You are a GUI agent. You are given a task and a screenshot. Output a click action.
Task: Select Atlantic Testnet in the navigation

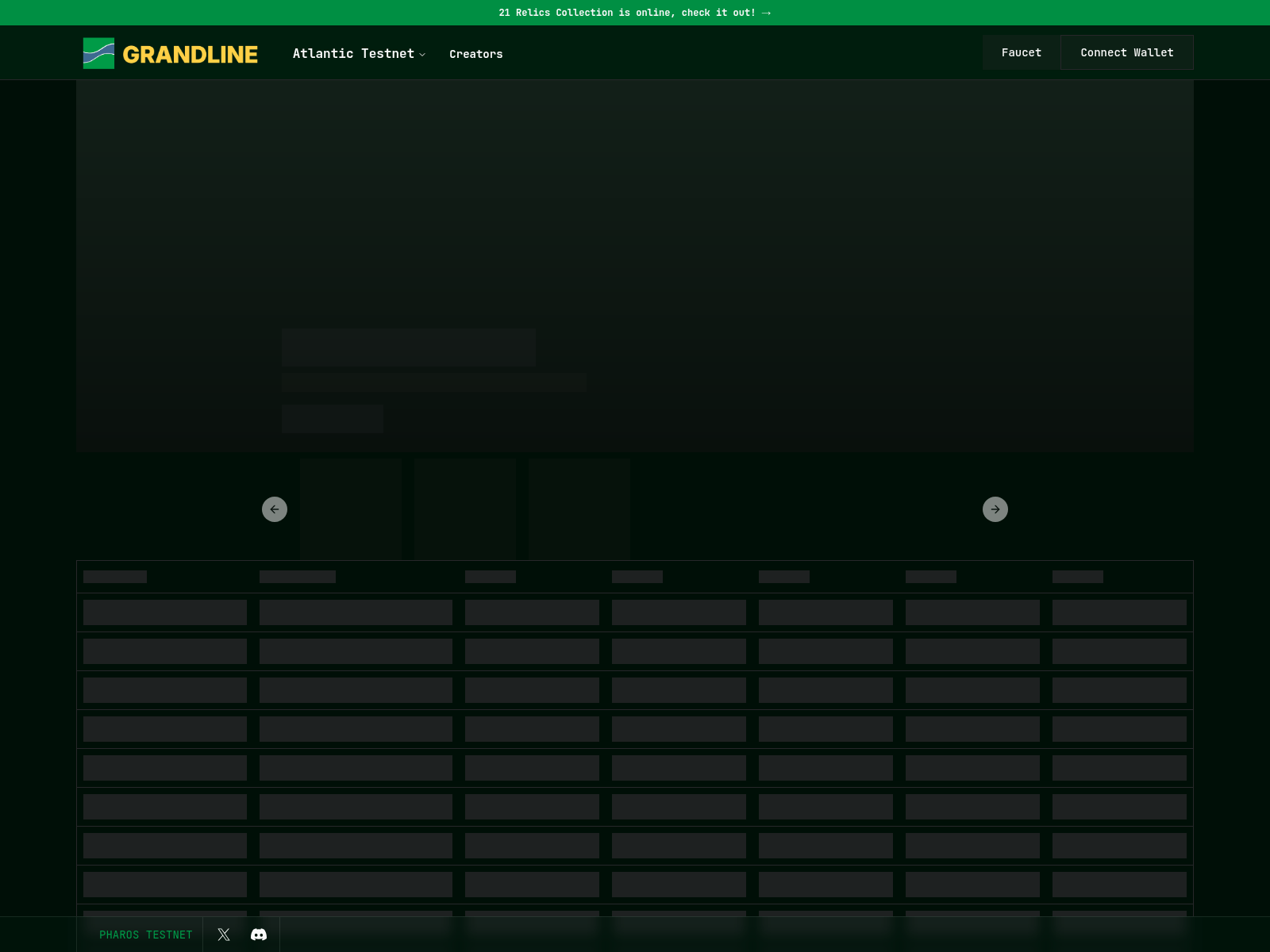pos(354,54)
